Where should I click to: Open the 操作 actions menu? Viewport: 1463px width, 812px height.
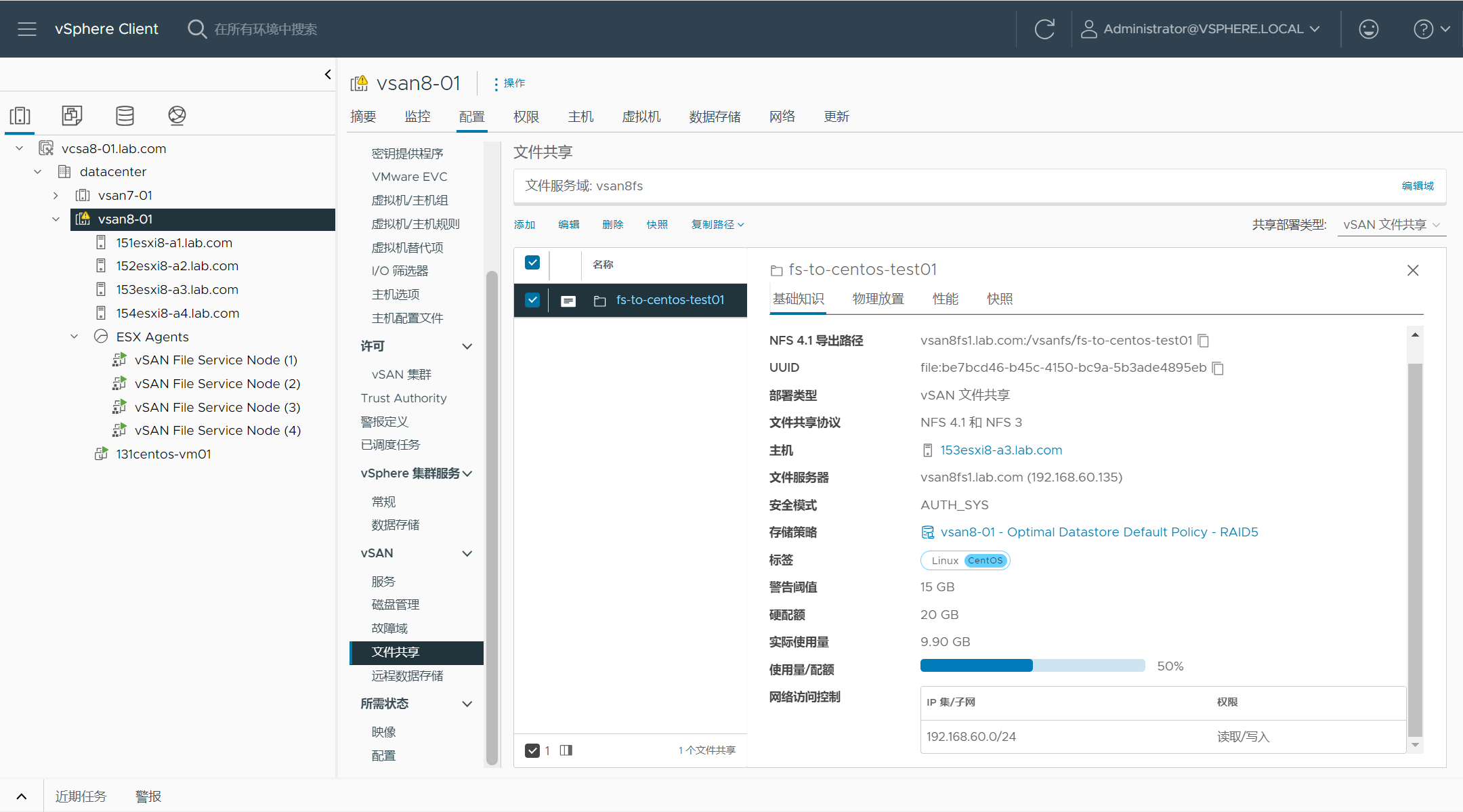pyautogui.click(x=509, y=83)
